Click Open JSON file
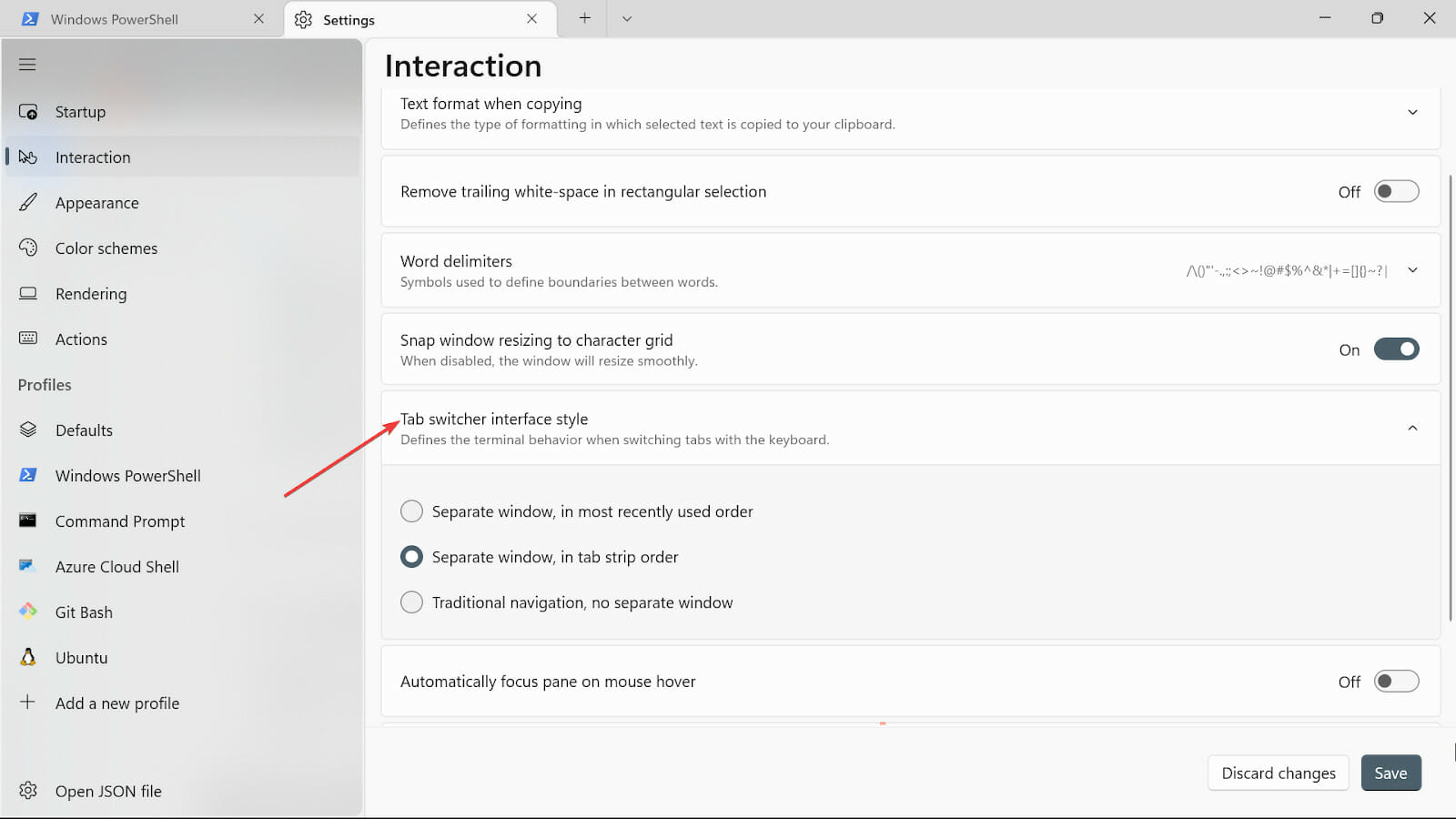 click(182, 792)
